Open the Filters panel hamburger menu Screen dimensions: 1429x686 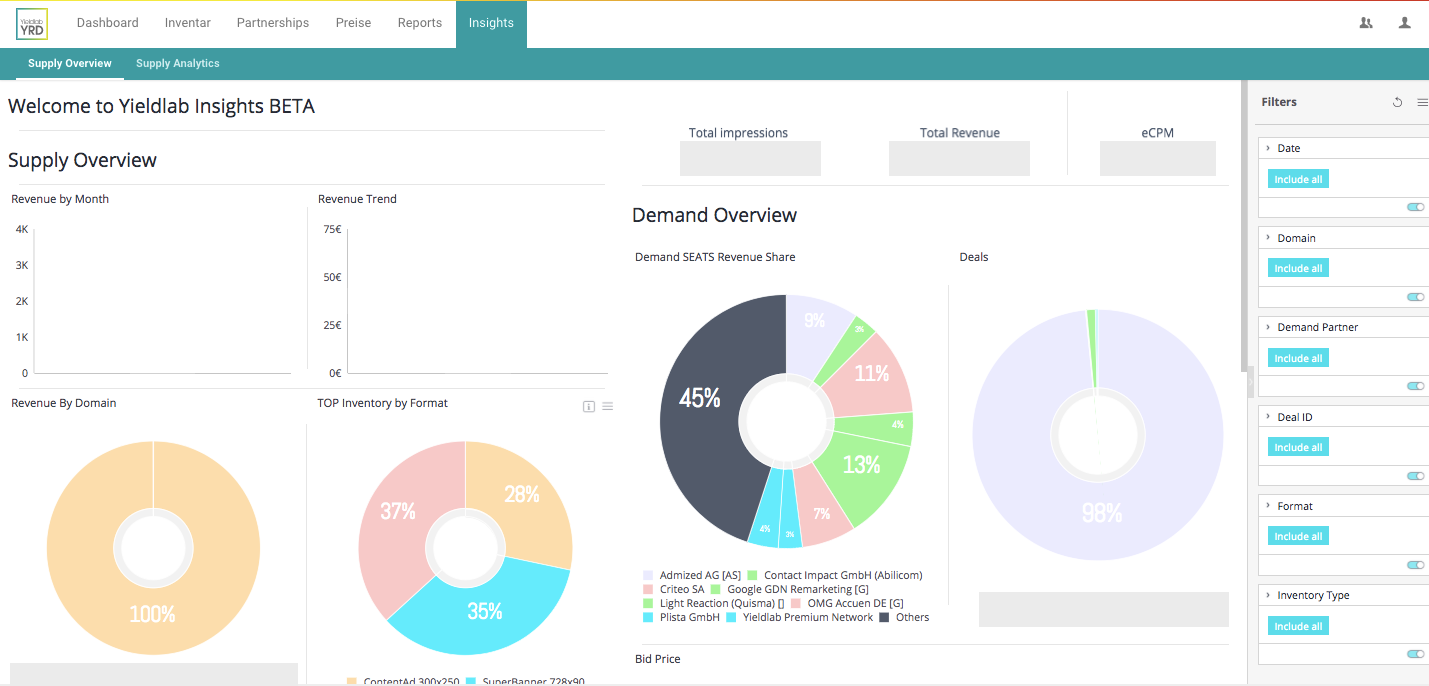pyautogui.click(x=1422, y=102)
